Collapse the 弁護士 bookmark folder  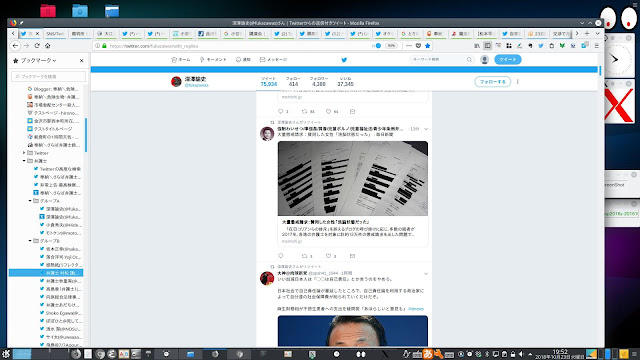[24, 161]
